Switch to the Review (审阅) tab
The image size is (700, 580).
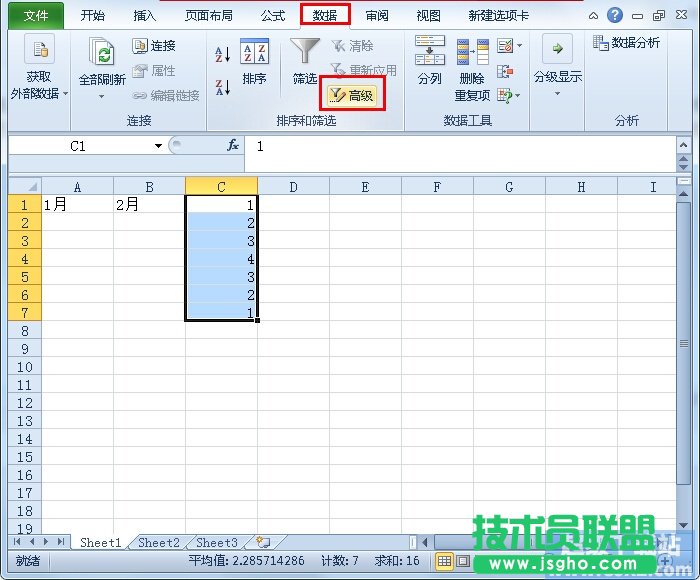(377, 16)
